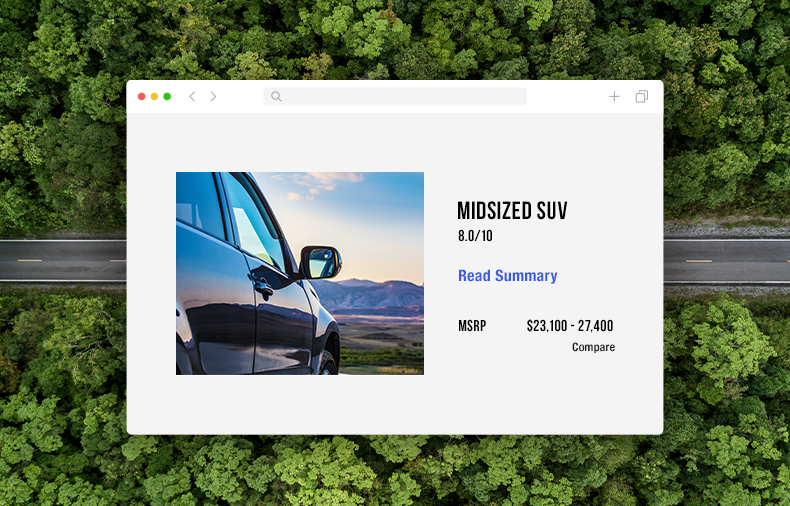Show all tabs via overlapping squares icon
The width and height of the screenshot is (790, 506).
tap(641, 96)
